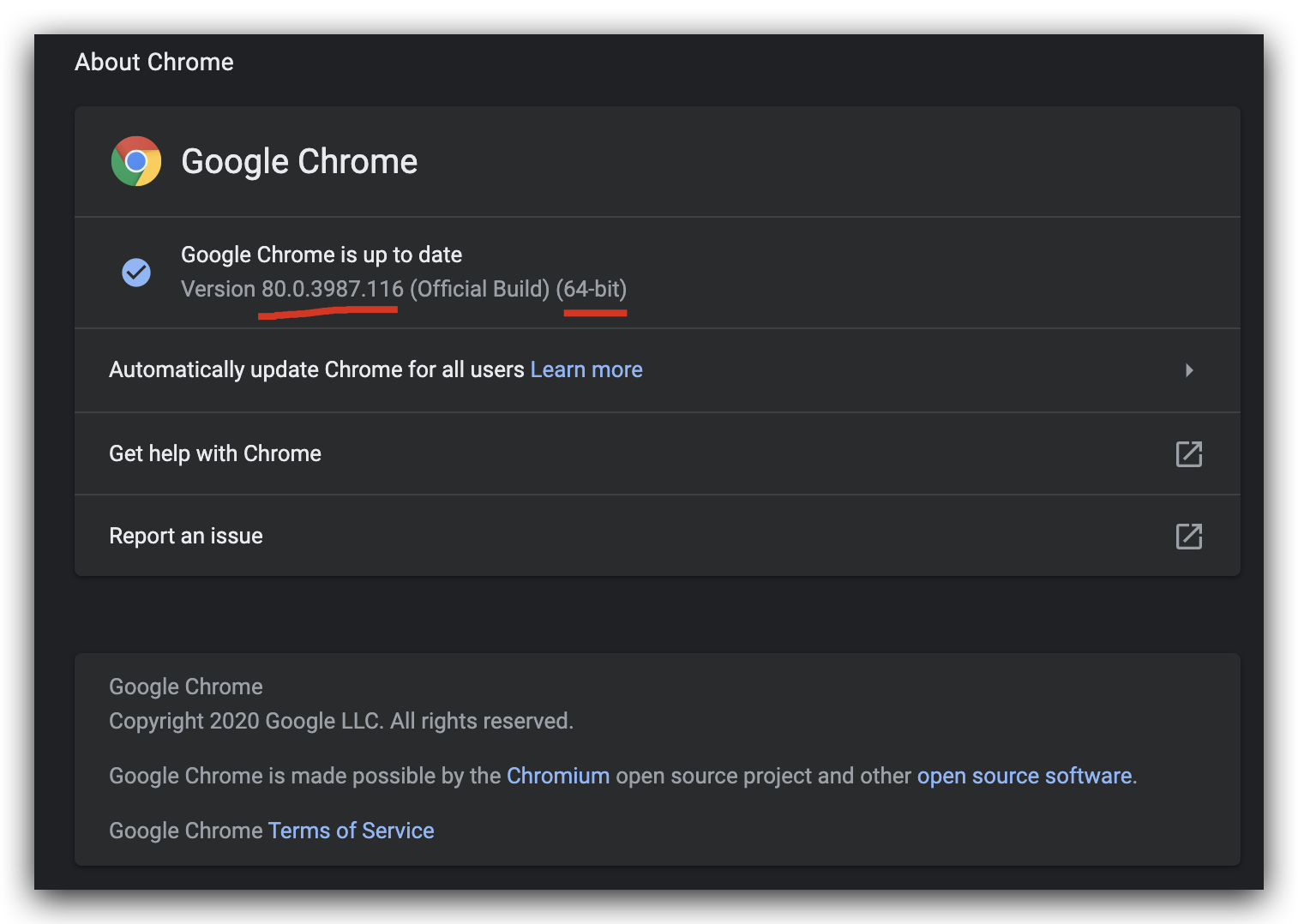Open the Learn more link

pyautogui.click(x=586, y=369)
